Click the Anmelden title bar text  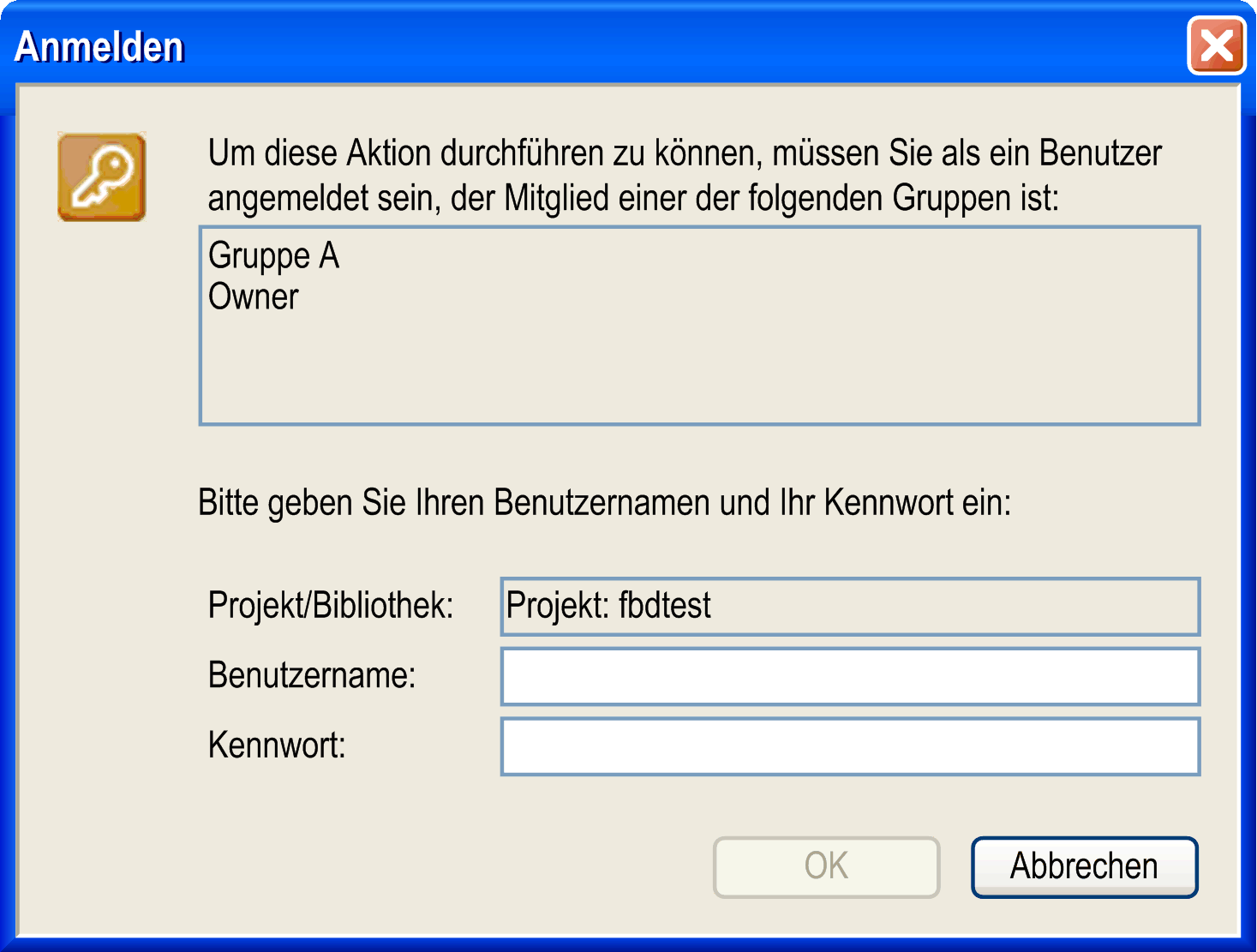99,46
